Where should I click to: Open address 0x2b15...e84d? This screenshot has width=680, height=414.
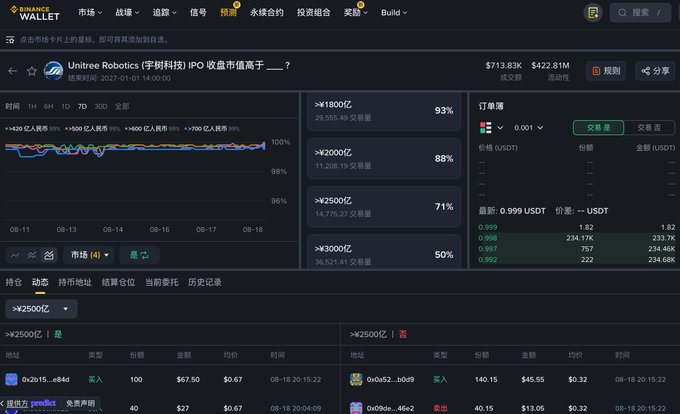[46, 379]
